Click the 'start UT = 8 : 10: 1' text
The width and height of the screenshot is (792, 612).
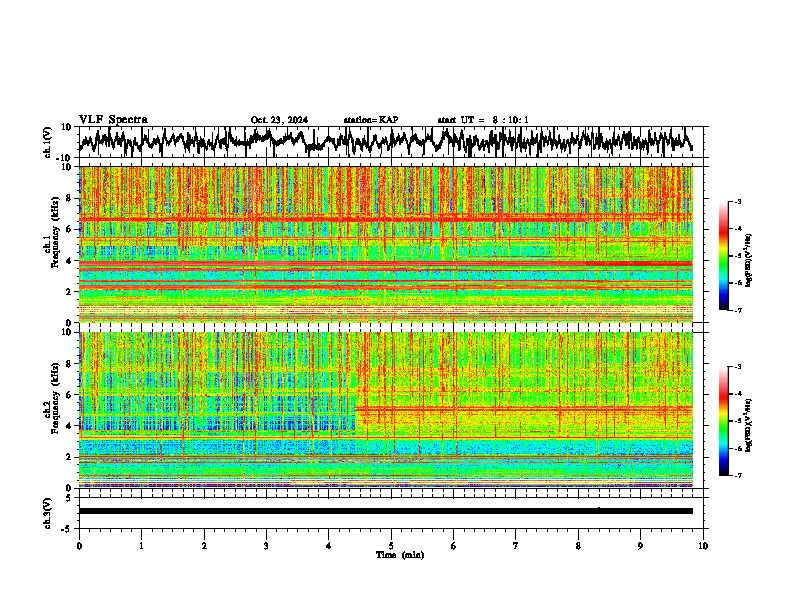(483, 120)
